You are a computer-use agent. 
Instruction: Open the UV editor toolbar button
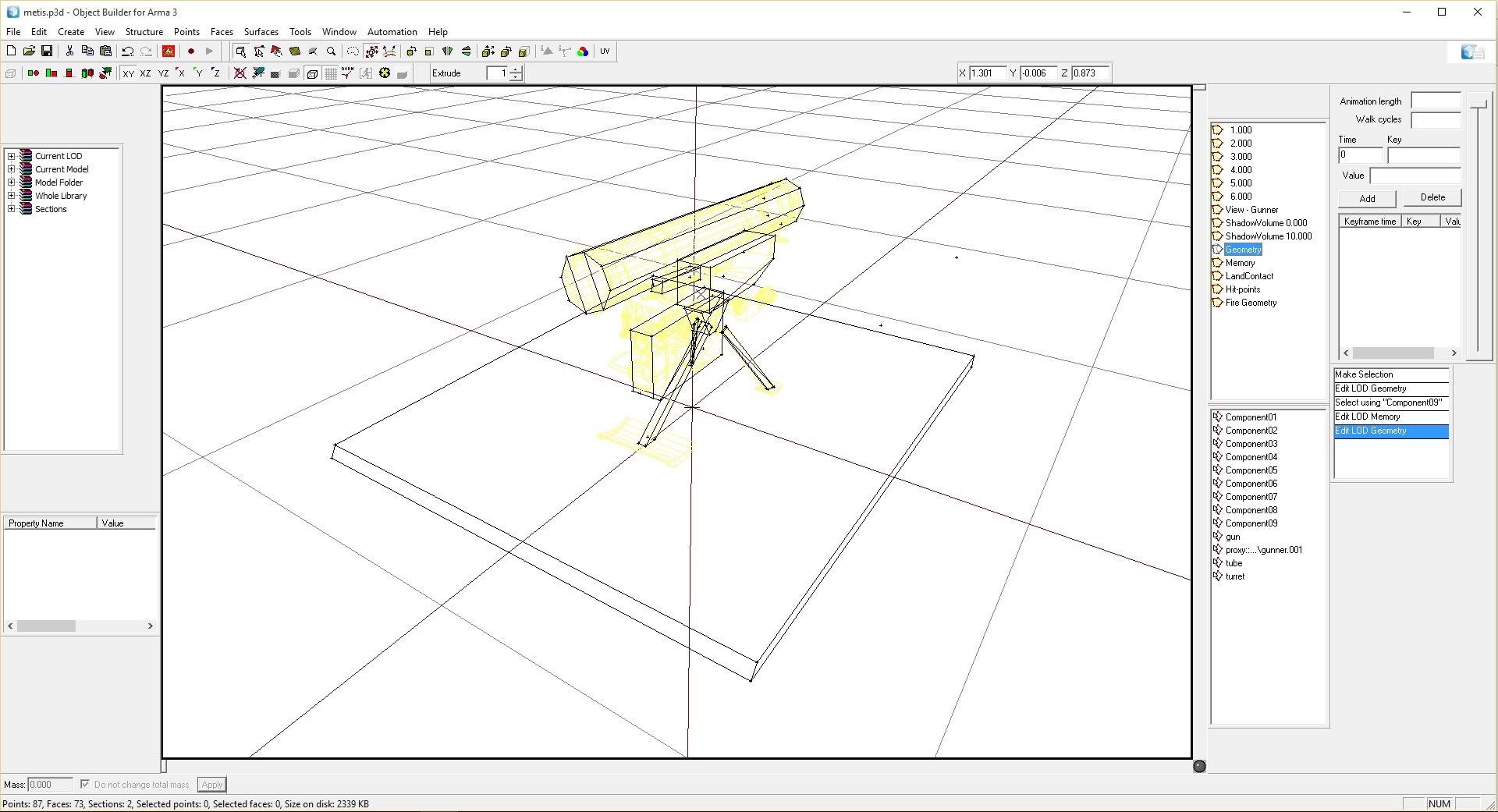pyautogui.click(x=605, y=51)
